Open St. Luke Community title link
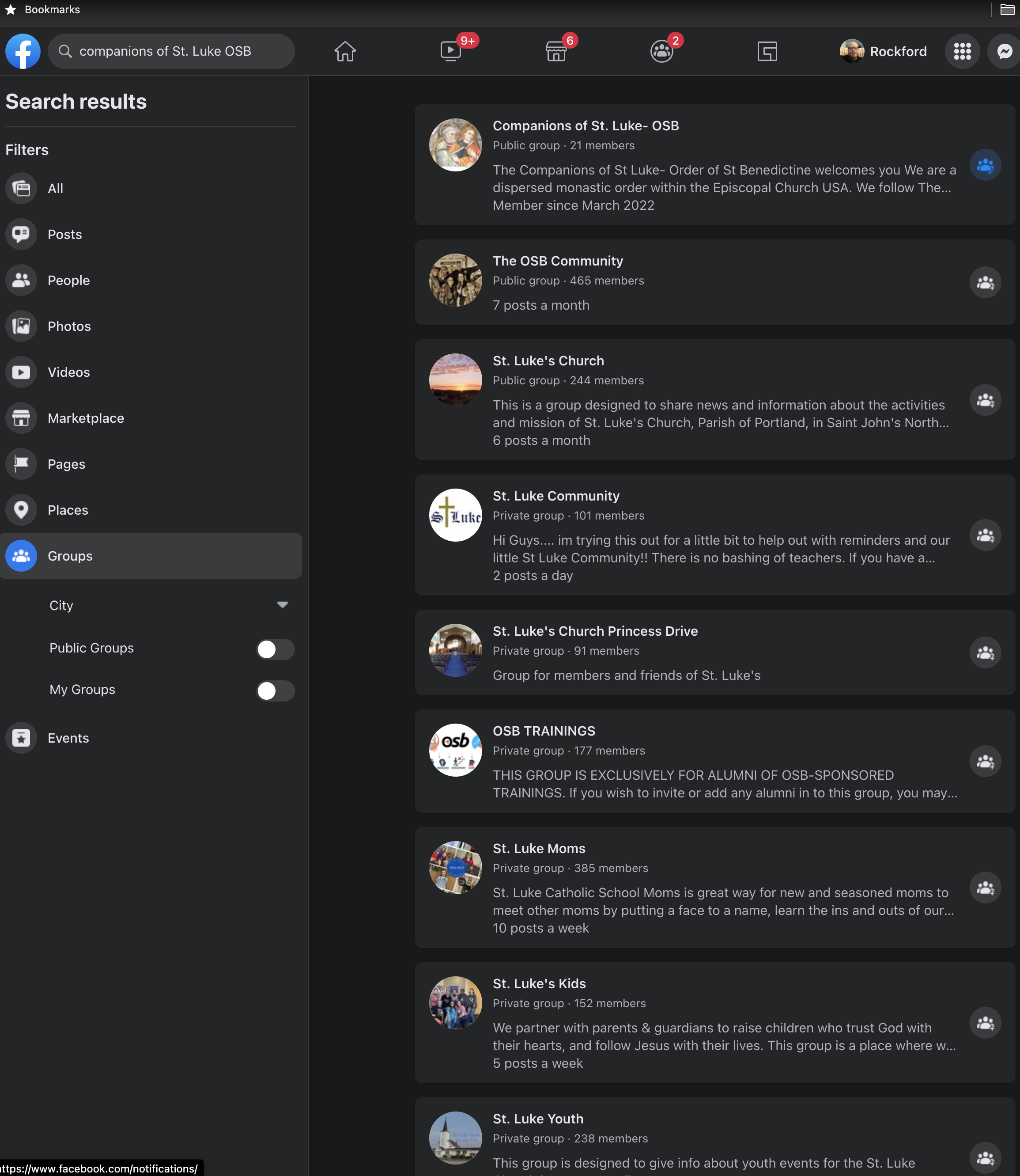The height and width of the screenshot is (1176, 1020). (556, 496)
